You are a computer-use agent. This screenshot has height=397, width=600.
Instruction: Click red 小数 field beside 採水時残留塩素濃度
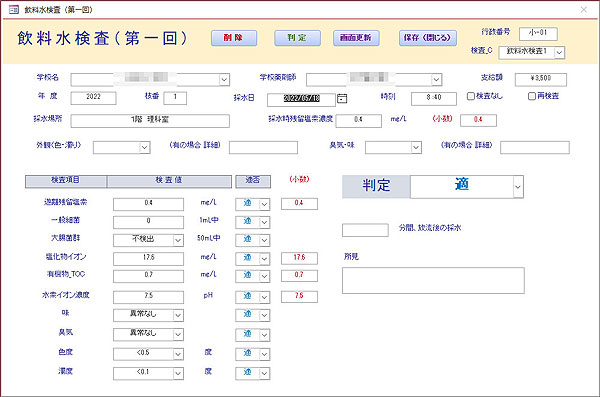(478, 120)
